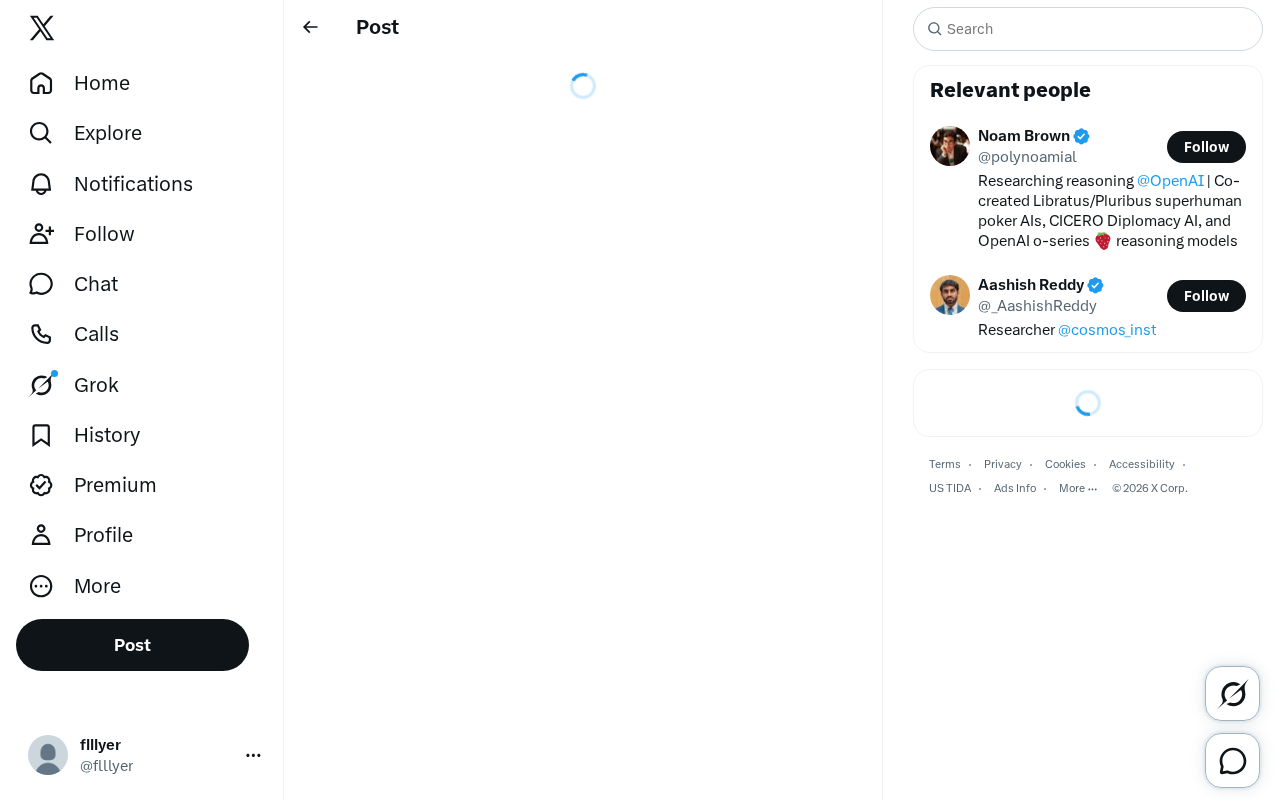Follow Aashish Reddy
The height and width of the screenshot is (800, 1280).
(1206, 296)
